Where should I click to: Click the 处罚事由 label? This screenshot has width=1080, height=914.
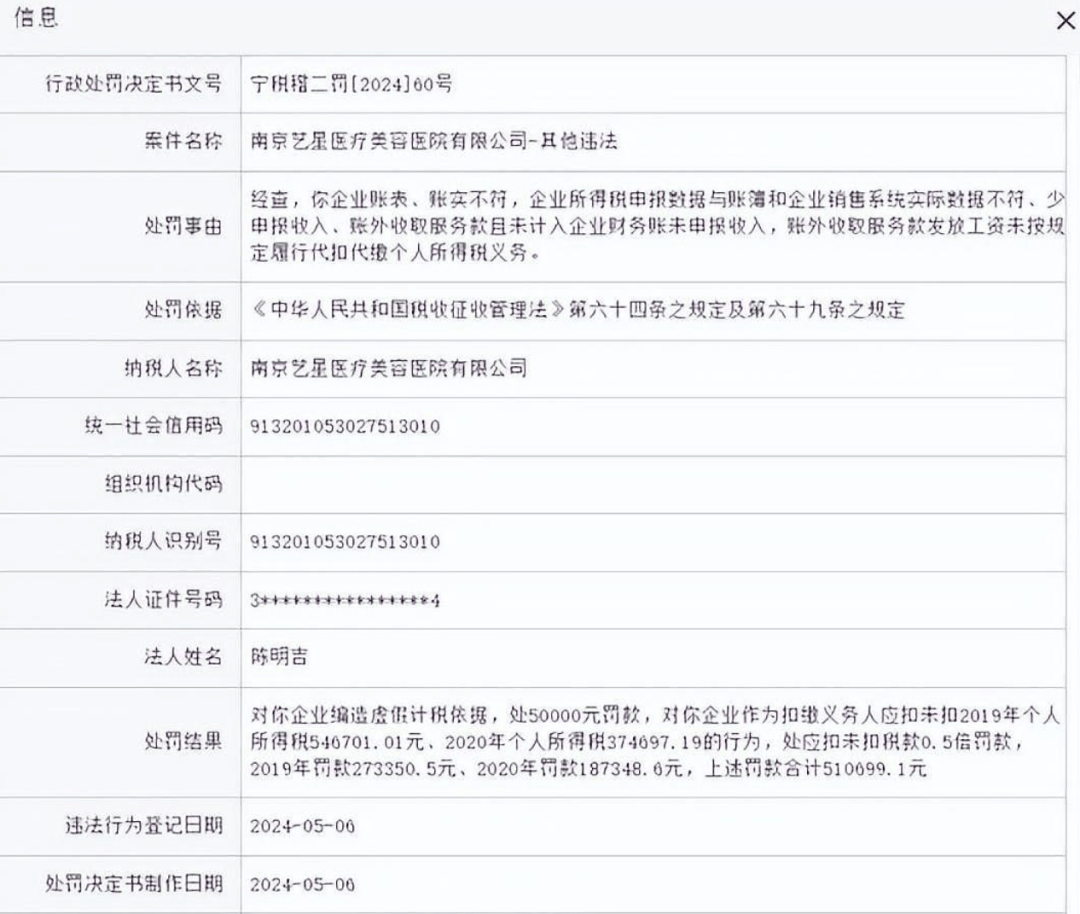tap(183, 226)
